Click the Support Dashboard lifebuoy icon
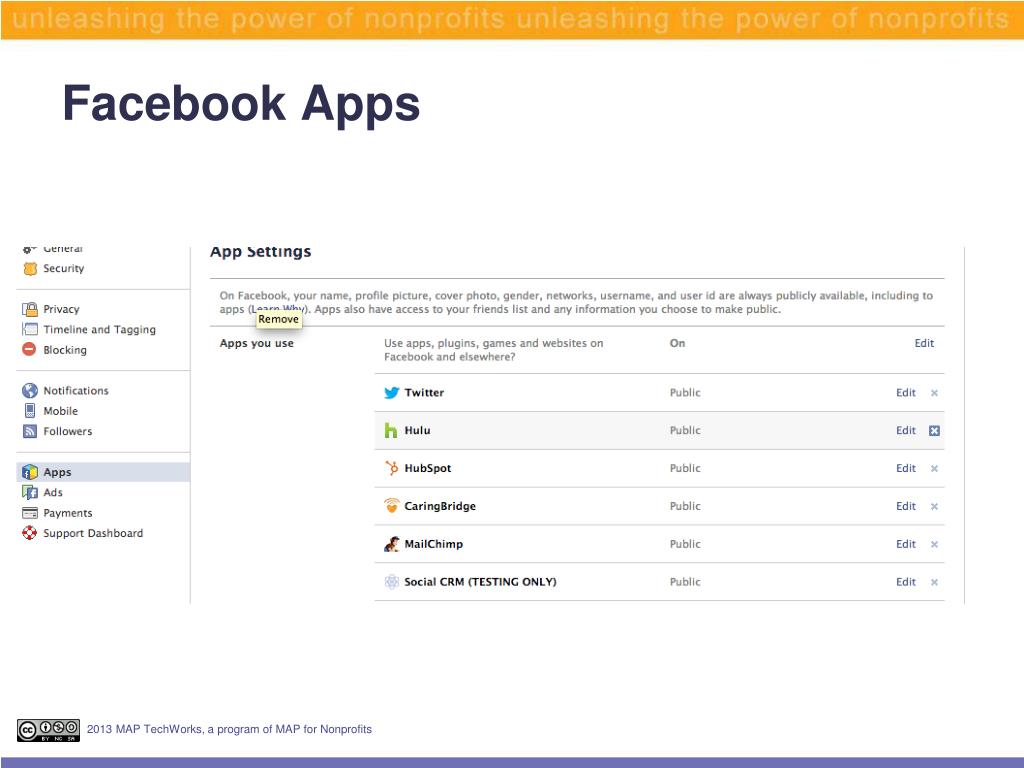The image size is (1024, 768). 29,533
